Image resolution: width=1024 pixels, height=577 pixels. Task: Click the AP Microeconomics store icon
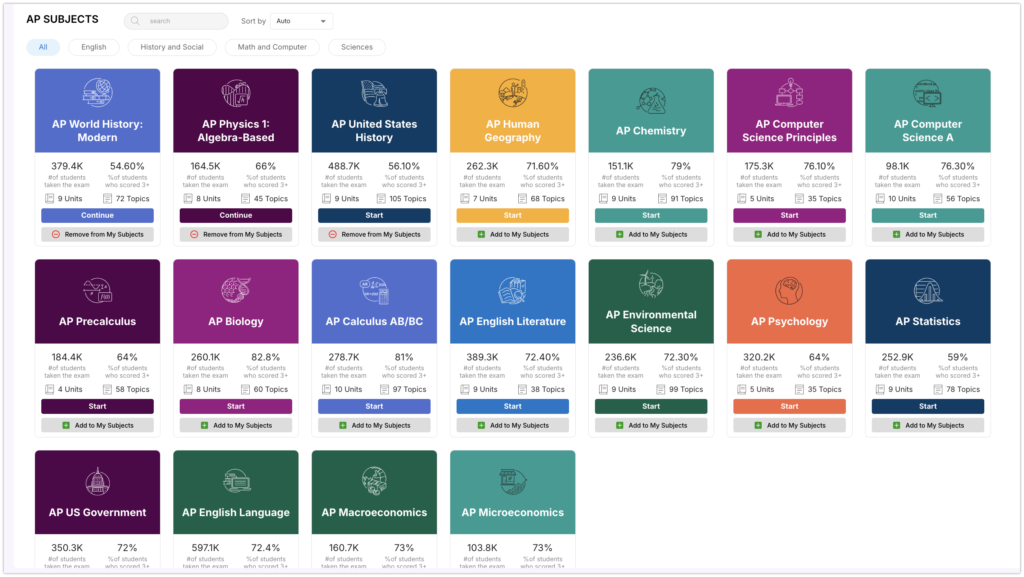tap(513, 482)
